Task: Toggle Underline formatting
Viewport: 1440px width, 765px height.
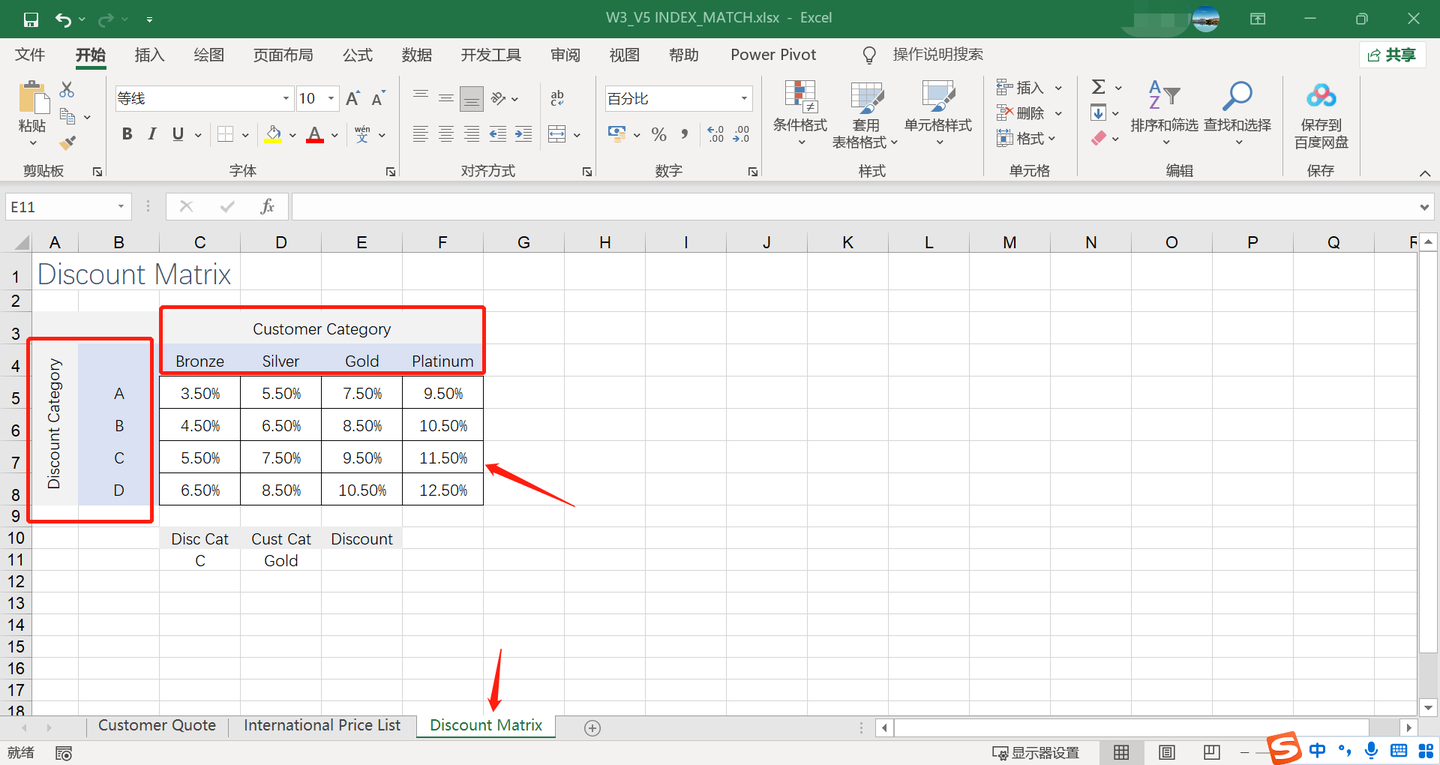Action: pyautogui.click(x=178, y=134)
